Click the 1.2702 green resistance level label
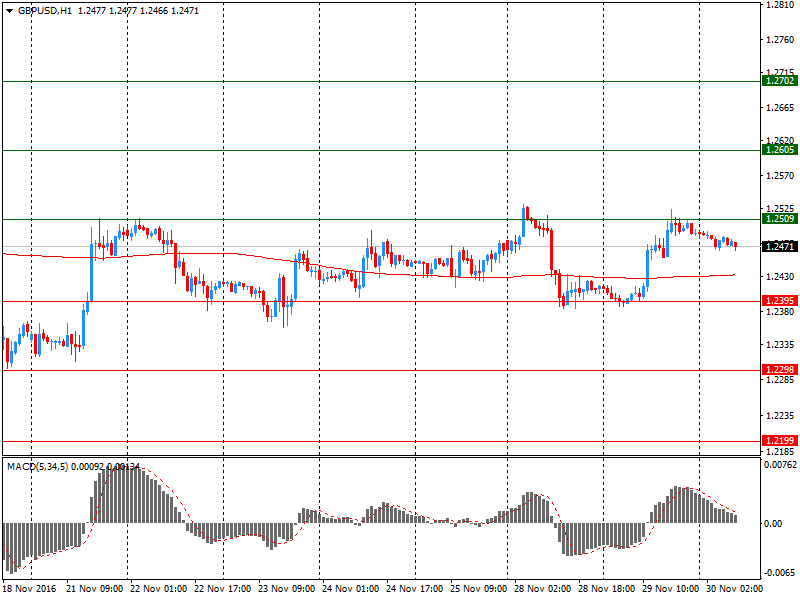Viewport: 800px width, 600px height. click(x=779, y=81)
